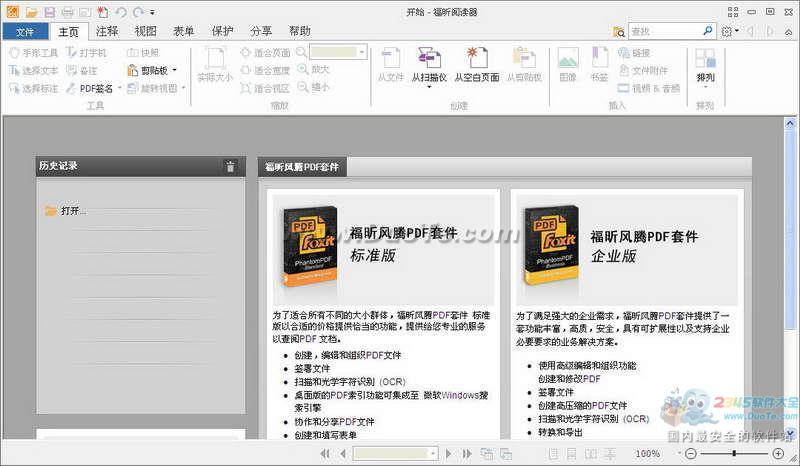Click the 书签 bookmark button
The width and height of the screenshot is (800, 466).
pos(599,65)
